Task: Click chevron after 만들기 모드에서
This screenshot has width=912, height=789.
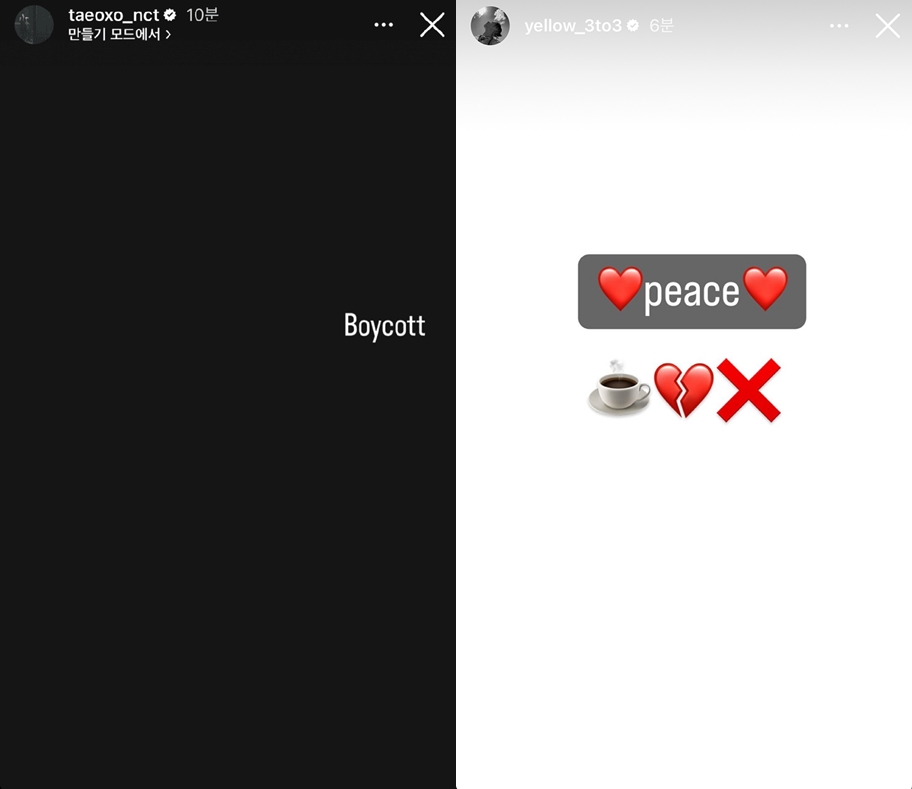Action: pos(168,35)
